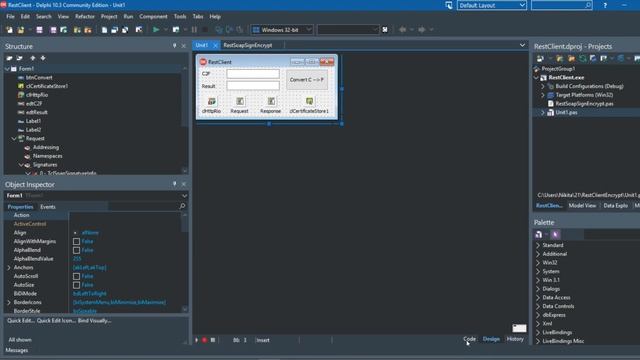Open Default Layout dropdown
Viewport: 640px width, 360px height.
(522, 5)
